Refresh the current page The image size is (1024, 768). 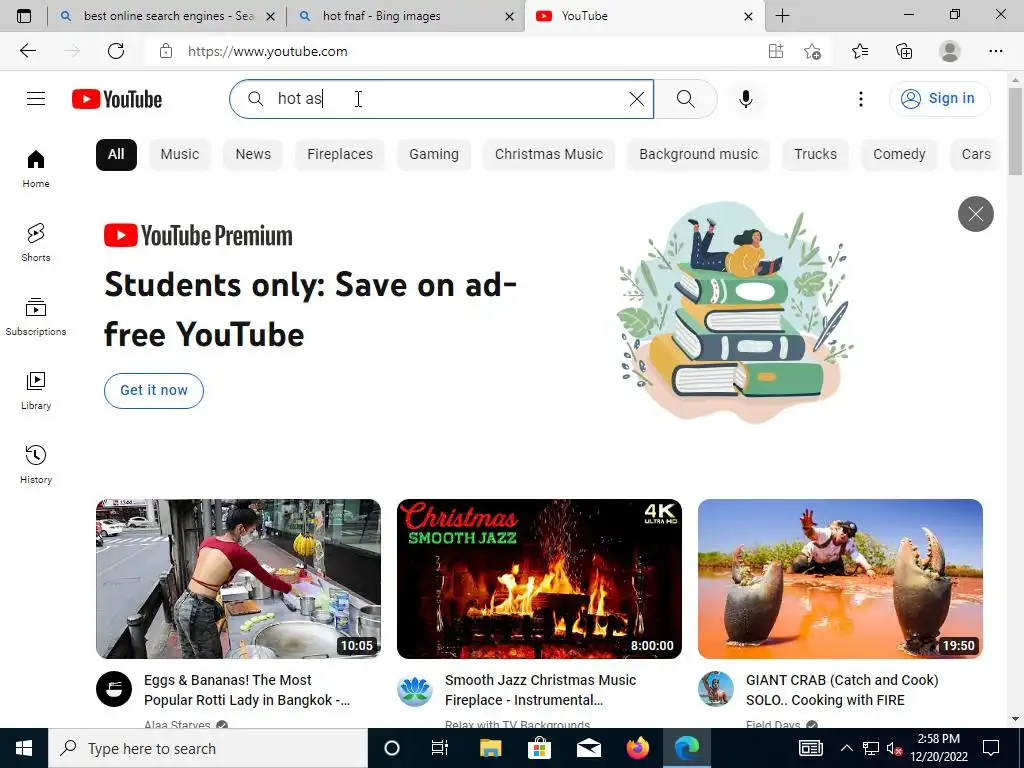tap(116, 51)
